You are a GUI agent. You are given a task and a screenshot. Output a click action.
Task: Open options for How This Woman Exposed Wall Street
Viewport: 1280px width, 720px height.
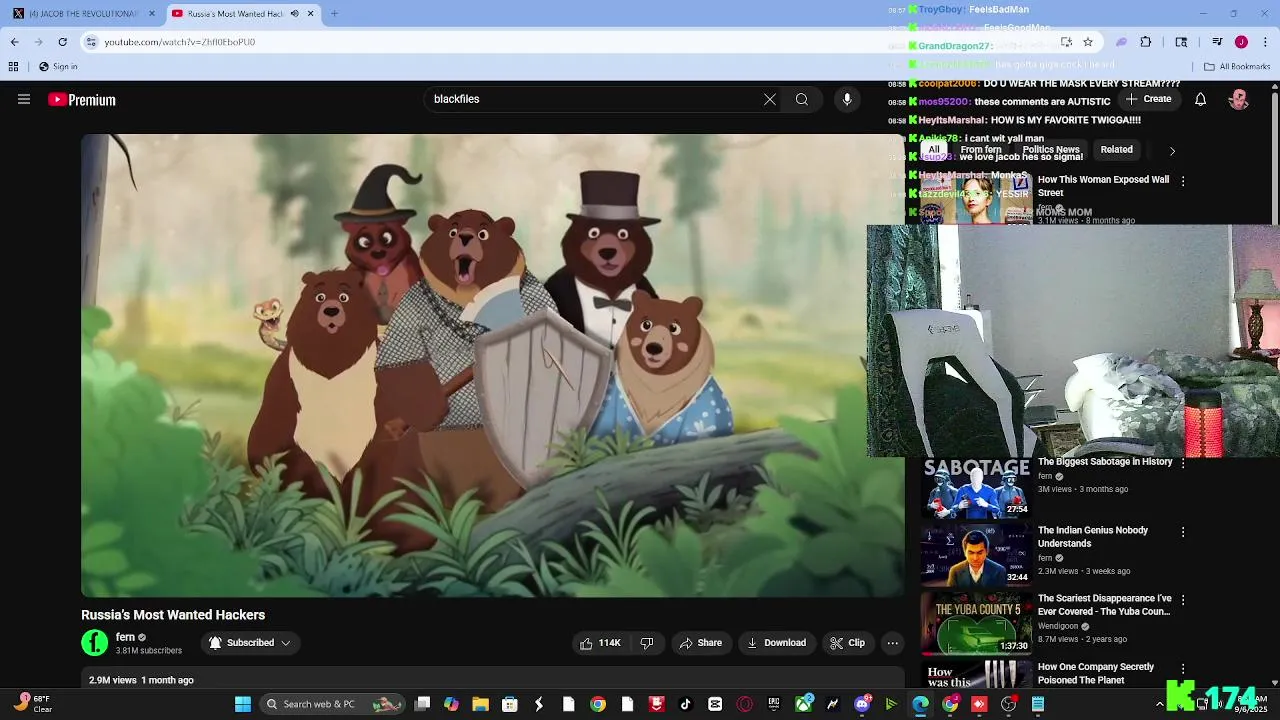coord(1183,181)
